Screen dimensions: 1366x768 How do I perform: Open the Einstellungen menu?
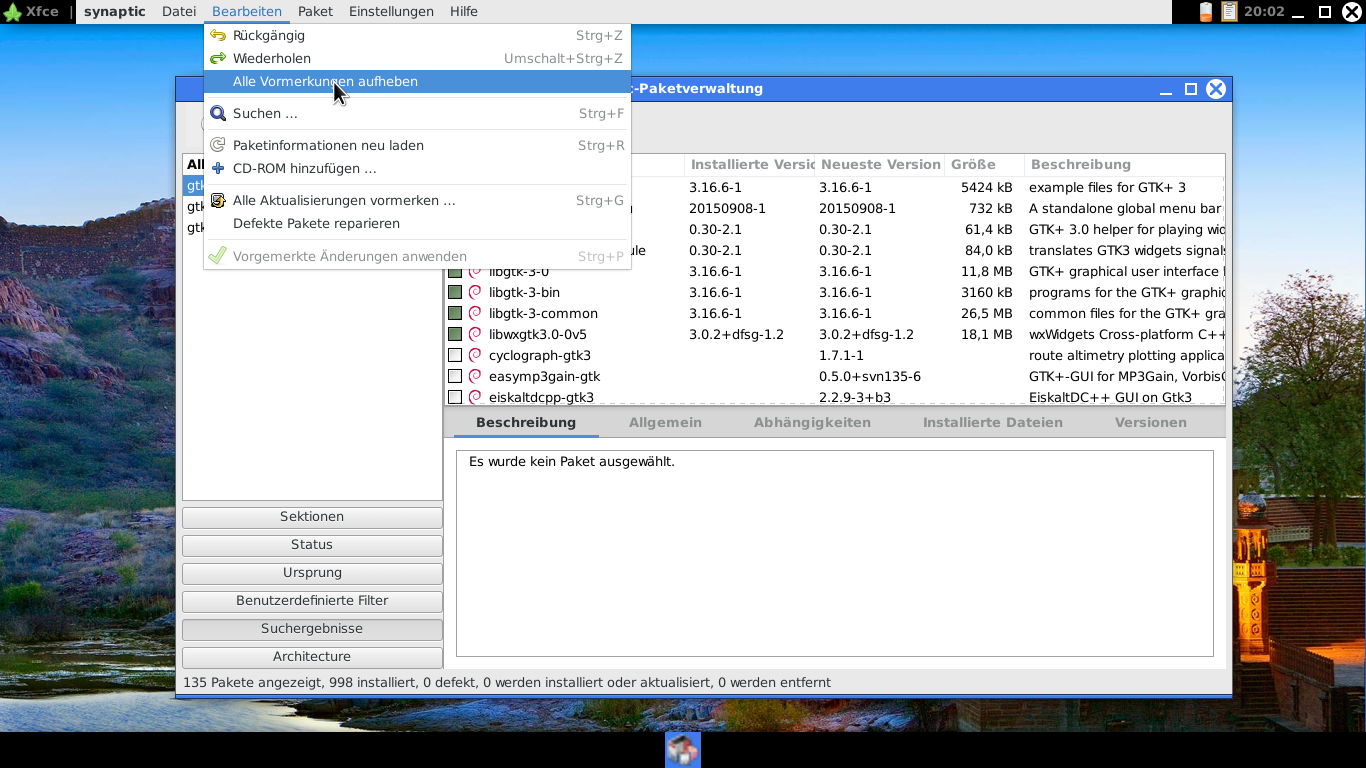tap(391, 12)
